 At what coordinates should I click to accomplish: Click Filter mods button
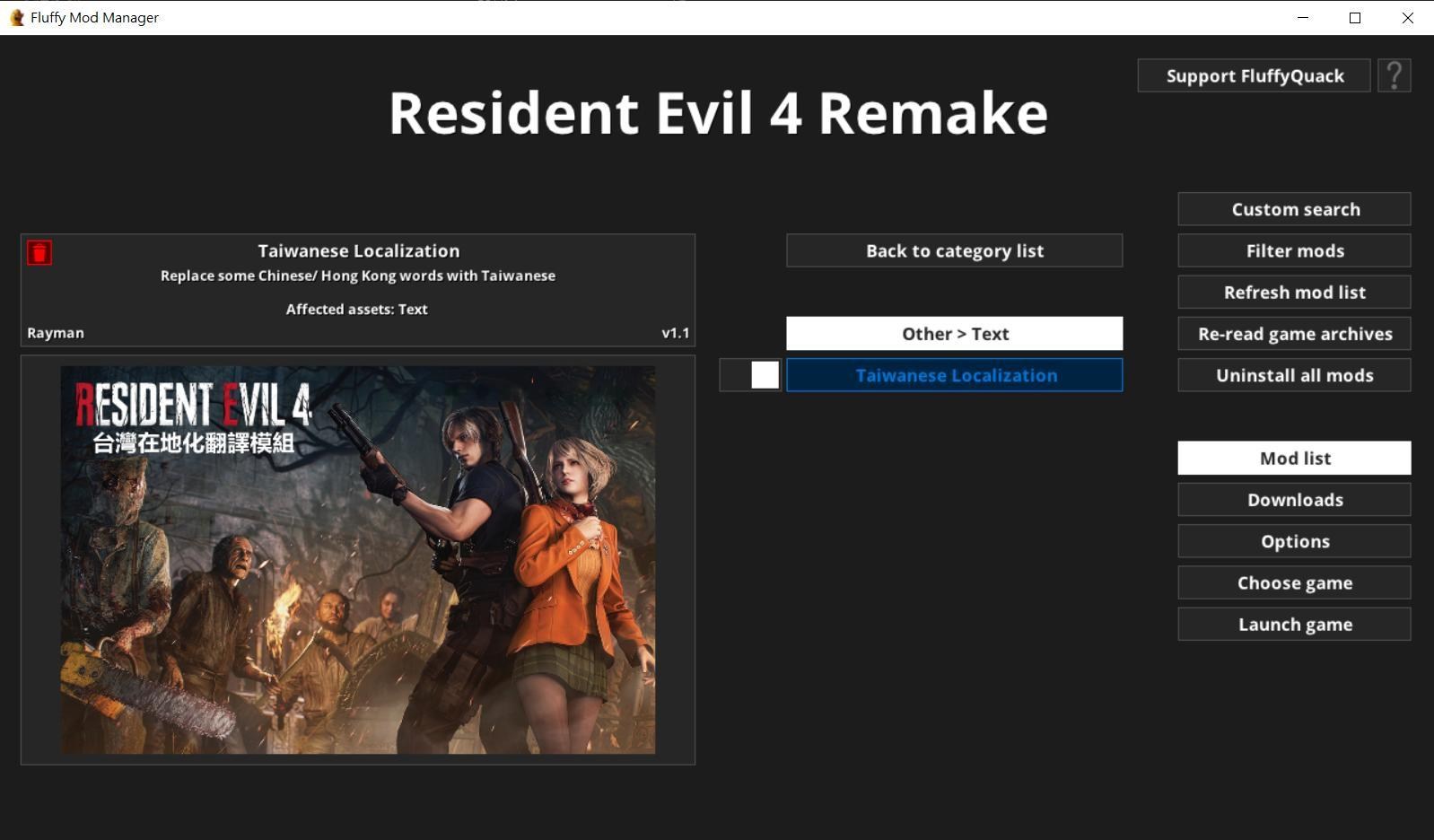pyautogui.click(x=1294, y=250)
